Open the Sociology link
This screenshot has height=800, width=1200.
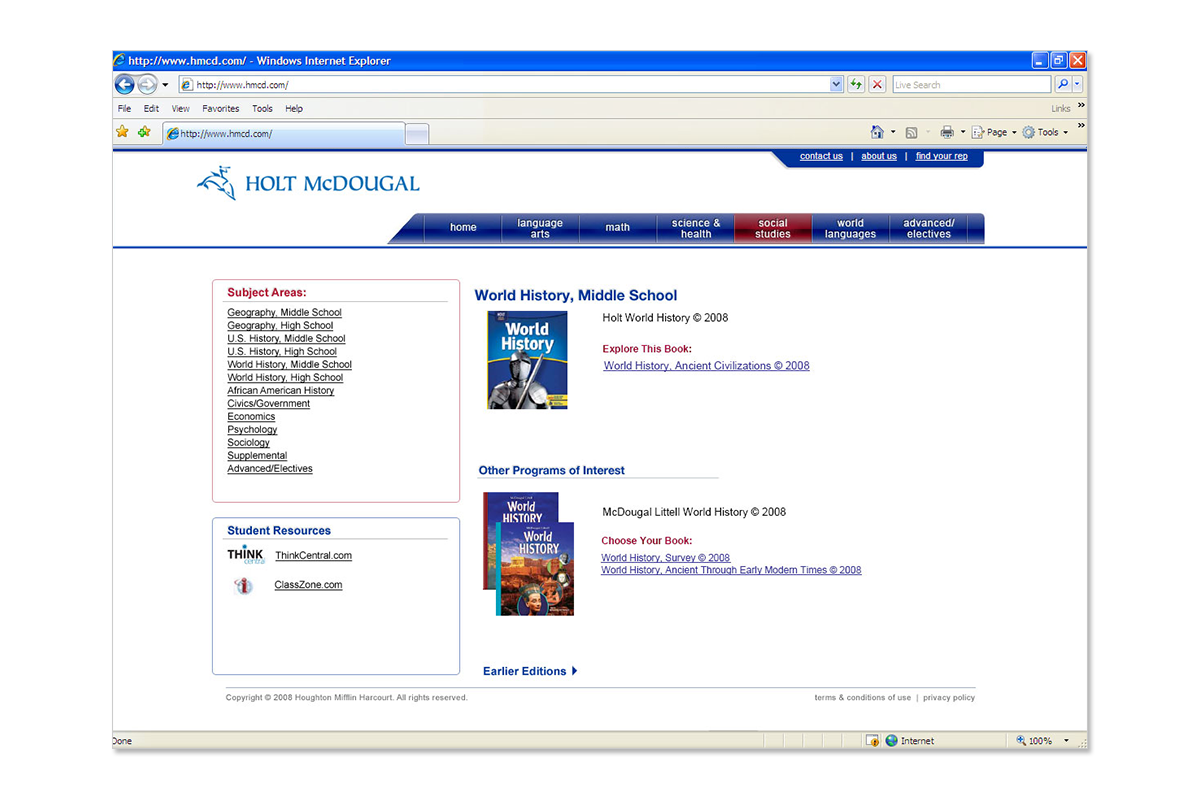[x=249, y=443]
